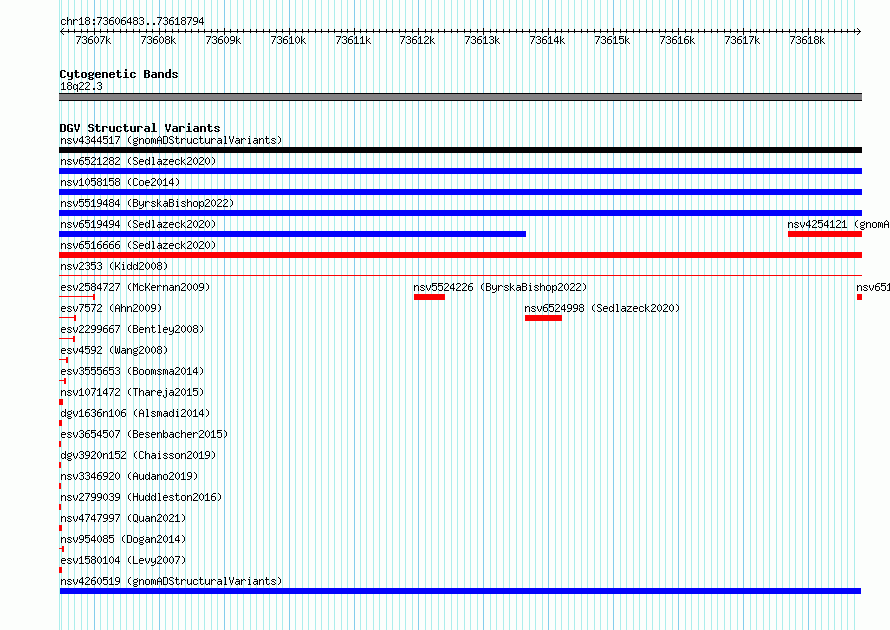The width and height of the screenshot is (890, 630).
Task: Open variant nsv1058158 (Coe2014)
Action: pyautogui.click(x=120, y=182)
